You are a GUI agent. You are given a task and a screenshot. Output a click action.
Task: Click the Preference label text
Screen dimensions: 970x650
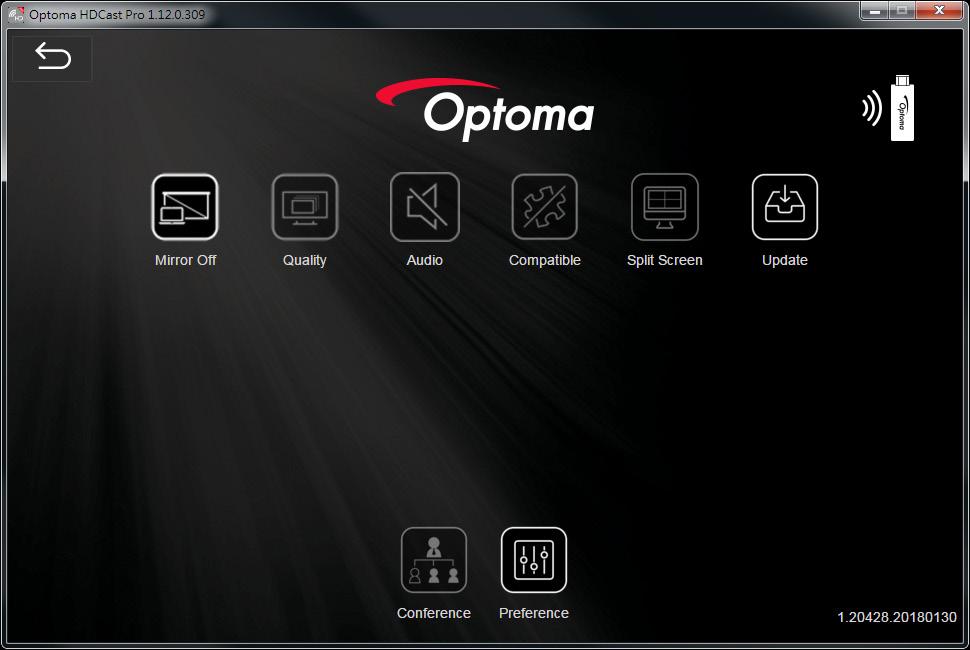534,613
